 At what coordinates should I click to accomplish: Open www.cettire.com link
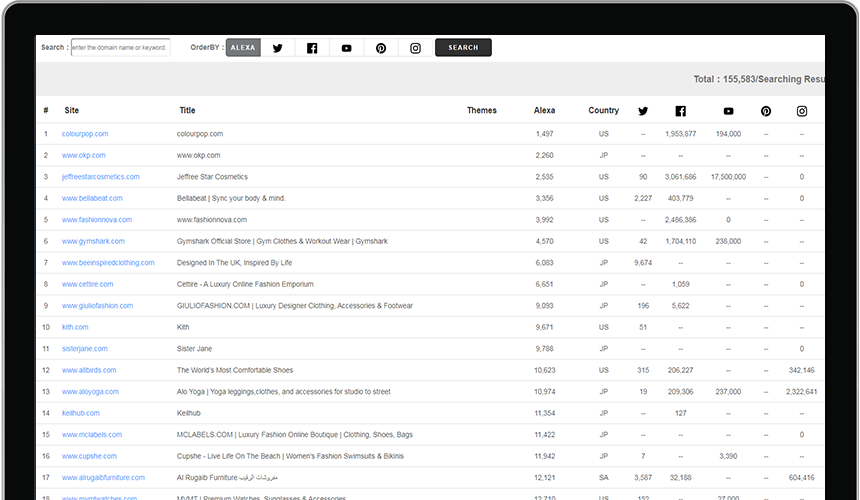pos(87,284)
